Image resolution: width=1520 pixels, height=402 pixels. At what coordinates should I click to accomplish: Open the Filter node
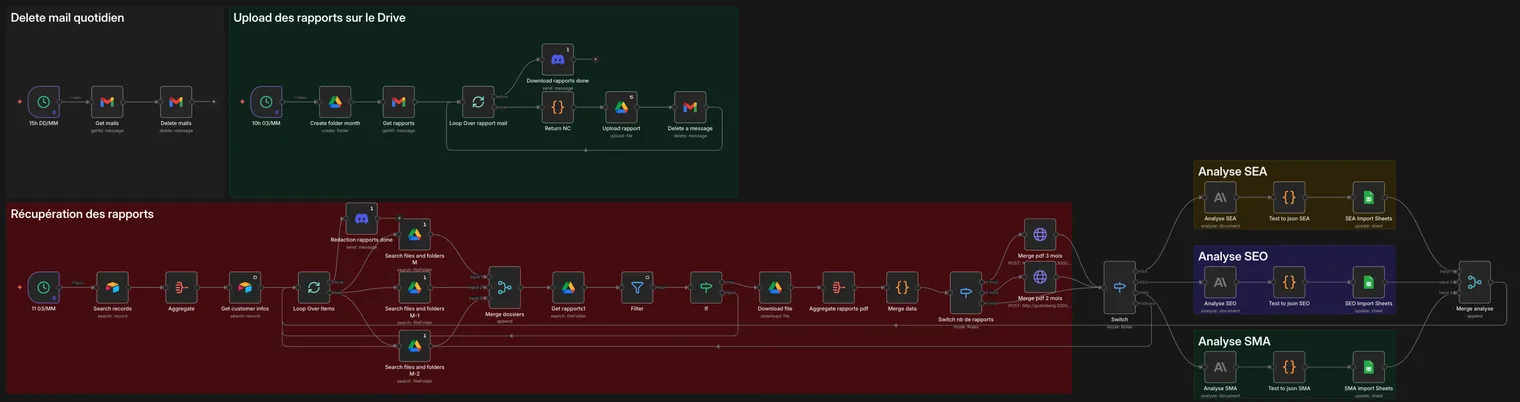coord(637,287)
